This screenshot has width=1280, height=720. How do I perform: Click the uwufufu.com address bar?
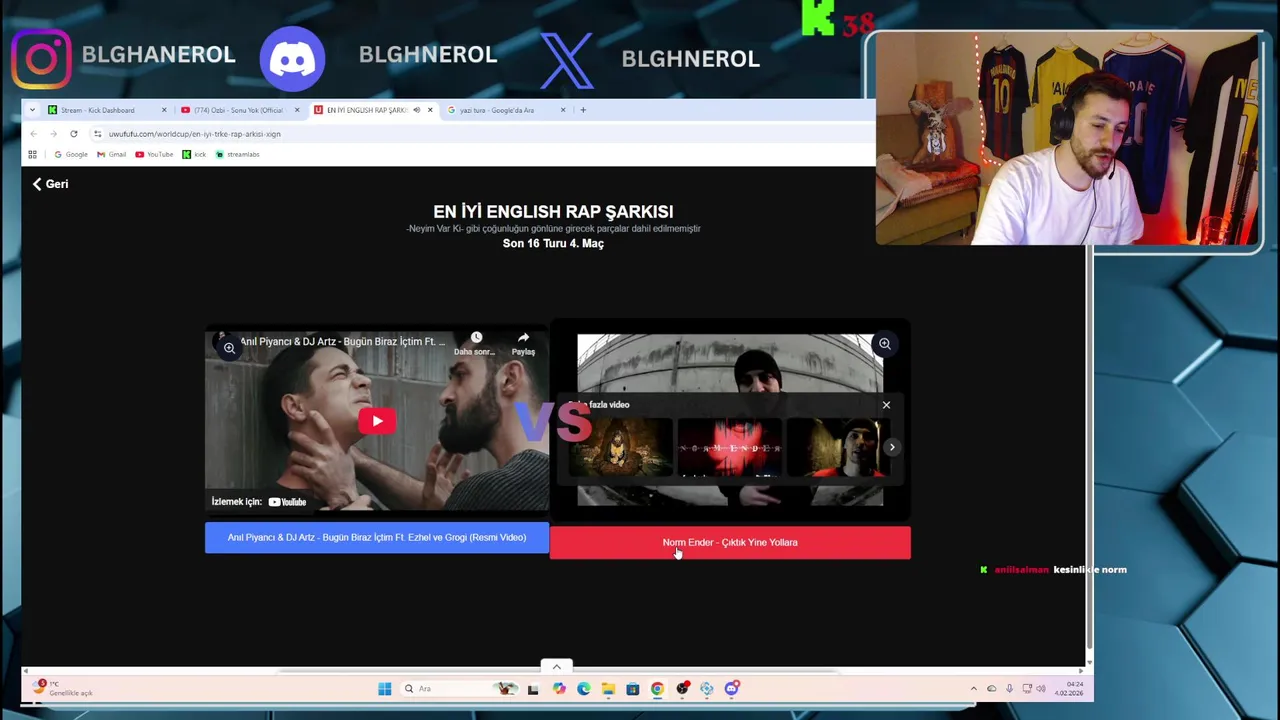pyautogui.click(x=480, y=134)
